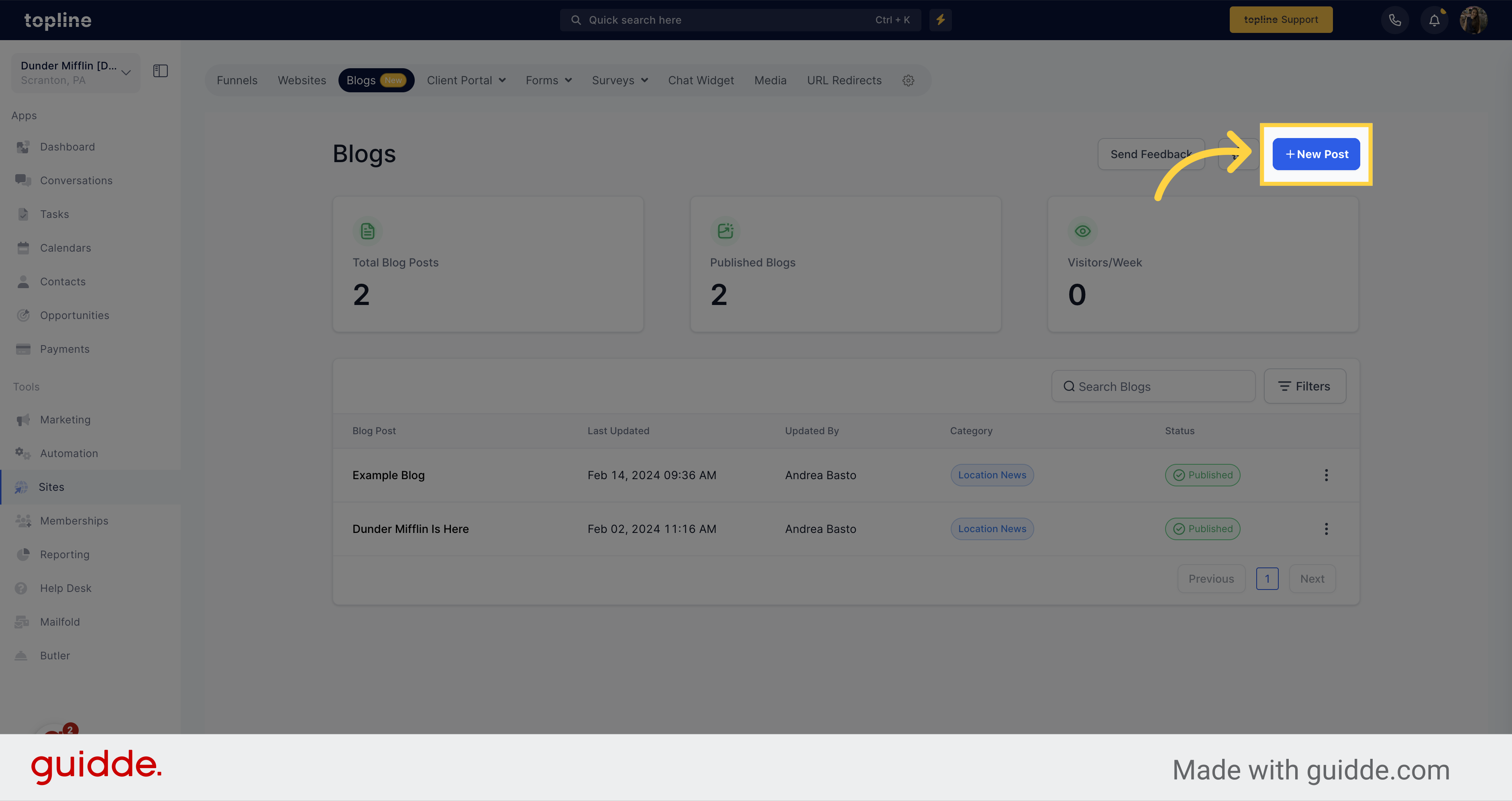Viewport: 1512px width, 801px height.
Task: Click Feb 14, 2024 09:36 AM timestamp
Action: click(x=652, y=475)
